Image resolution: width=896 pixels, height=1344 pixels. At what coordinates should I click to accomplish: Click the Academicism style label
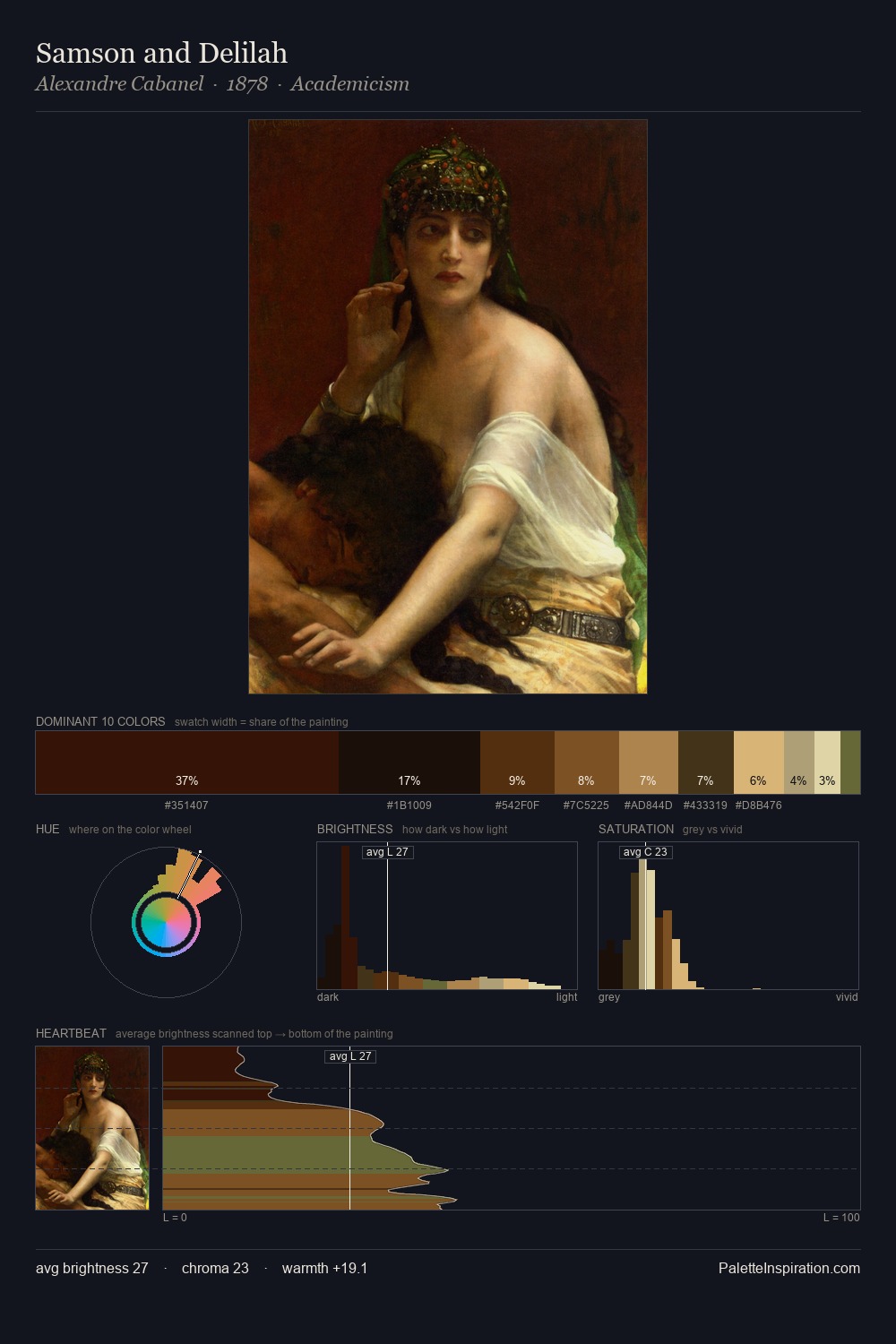pos(349,84)
